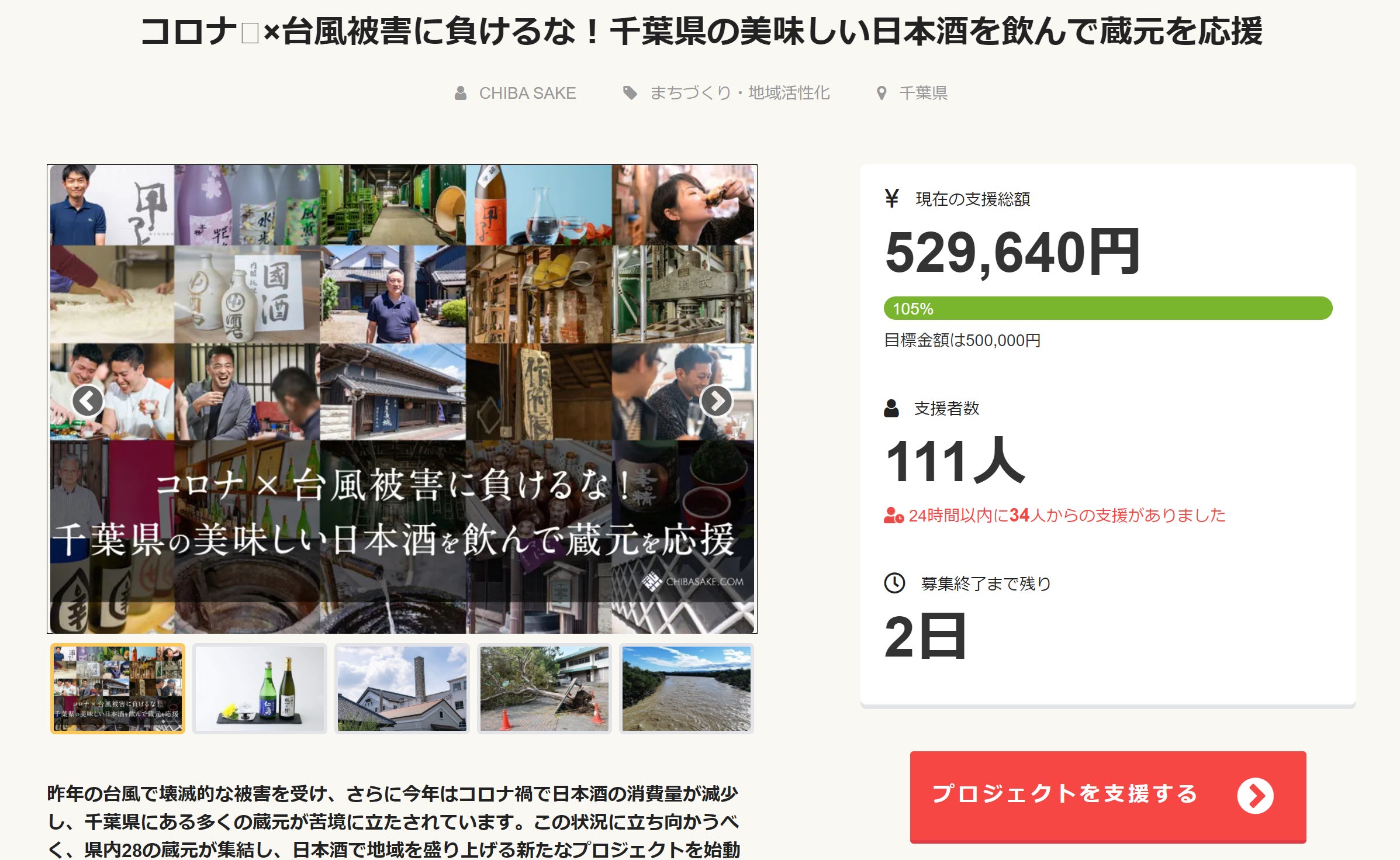Select the sake bottles thumbnail
The height and width of the screenshot is (860, 1400).
click(260, 689)
